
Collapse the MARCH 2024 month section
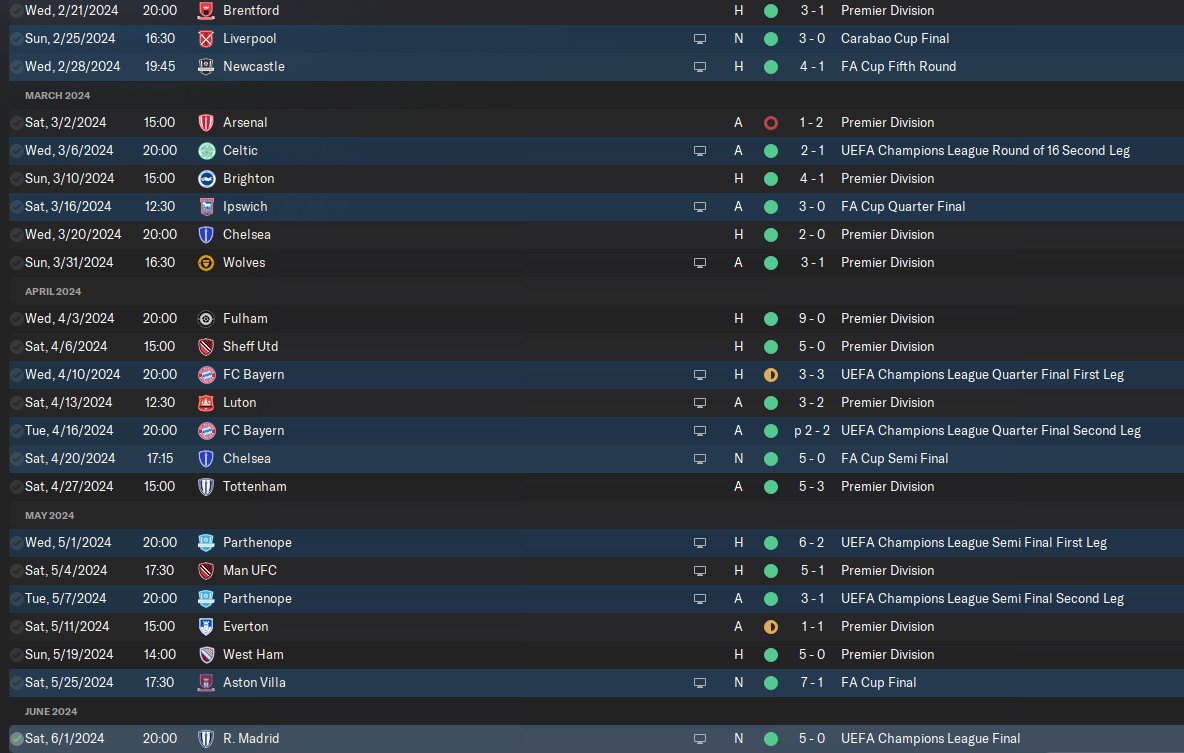(x=57, y=95)
